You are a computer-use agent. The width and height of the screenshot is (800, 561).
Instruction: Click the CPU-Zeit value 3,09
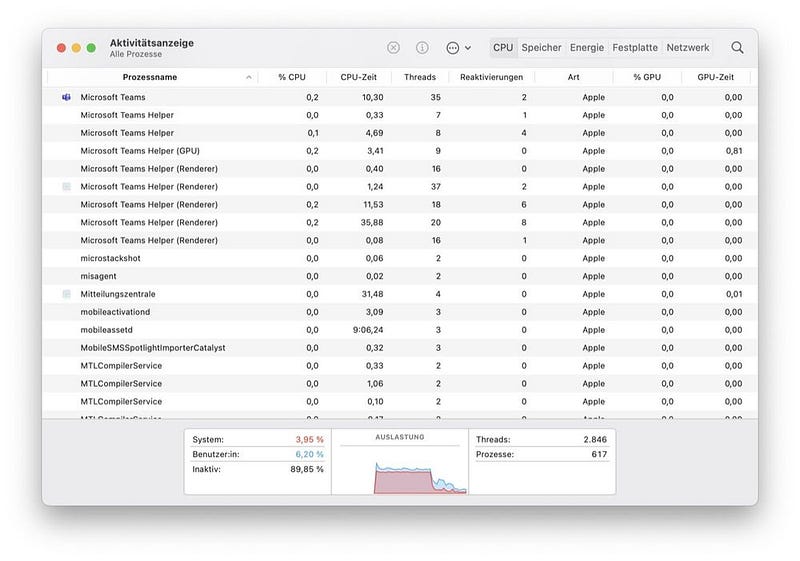[x=374, y=312]
